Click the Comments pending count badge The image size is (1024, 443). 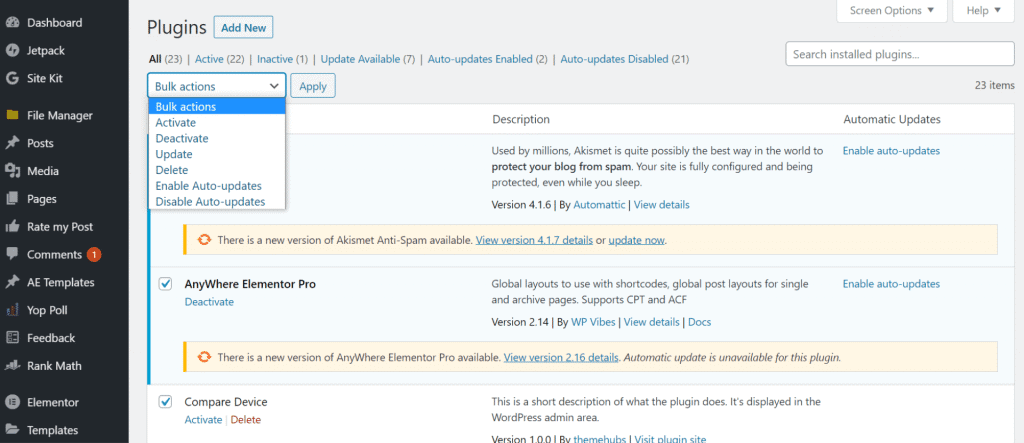tap(94, 255)
